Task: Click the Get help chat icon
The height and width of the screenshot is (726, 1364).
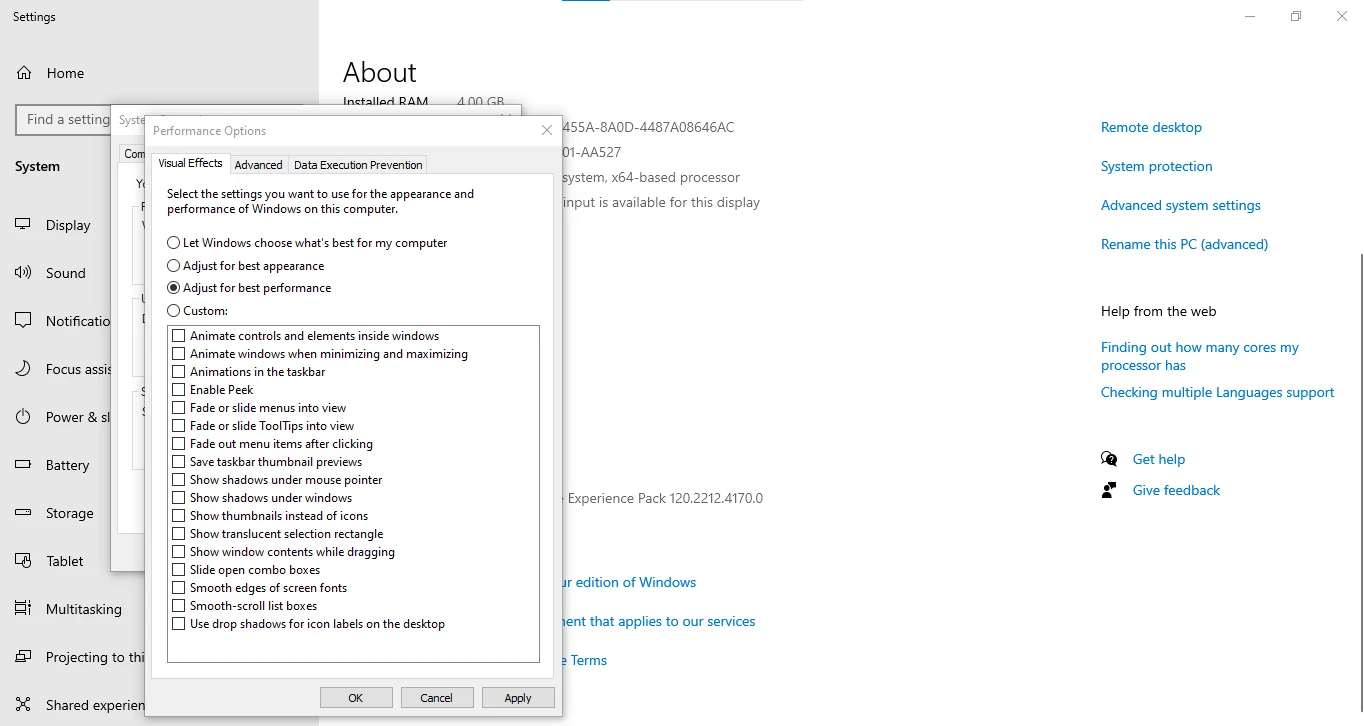Action: (1109, 459)
